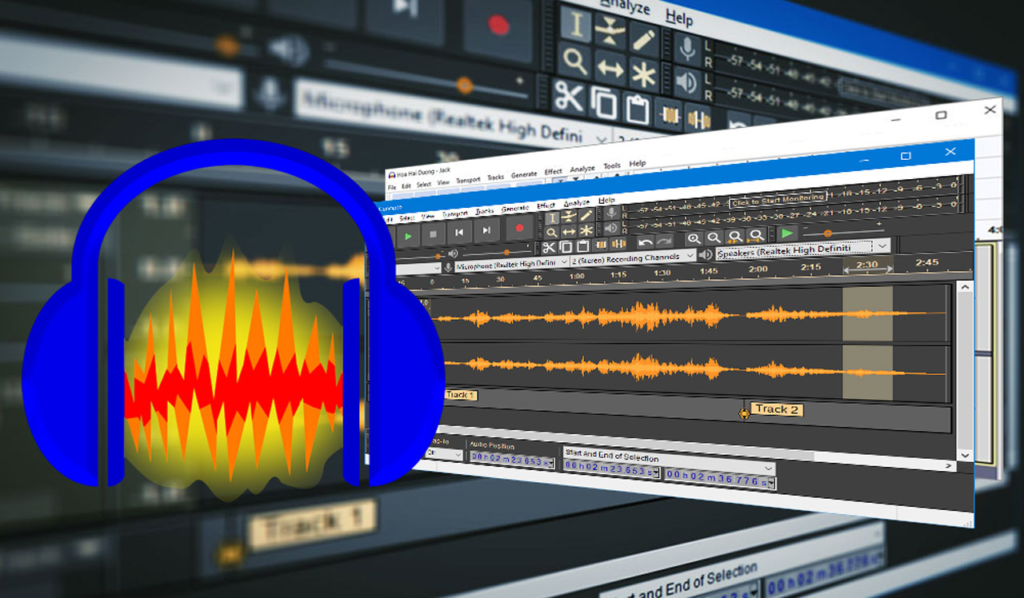
Task: Skip to end in the front Audacity window
Action: click(x=487, y=230)
